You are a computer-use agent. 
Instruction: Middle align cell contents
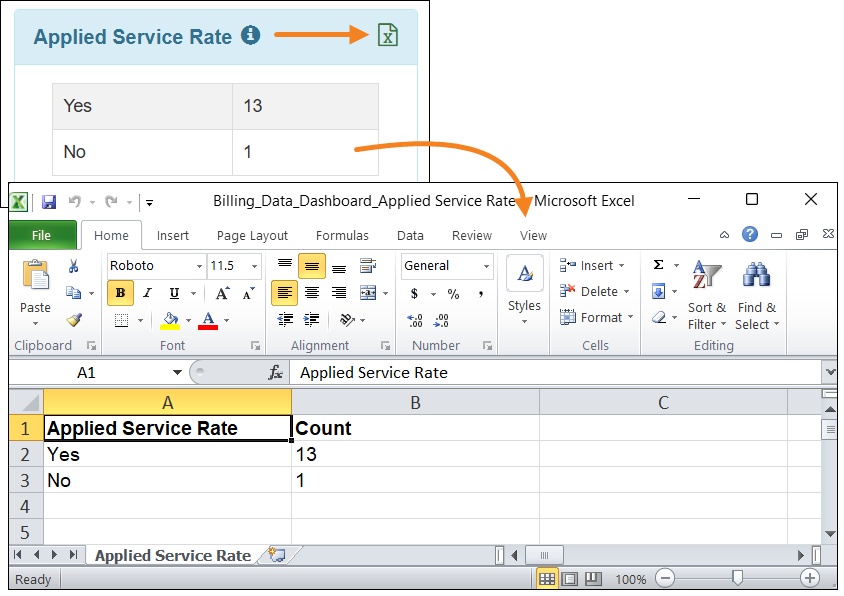(312, 266)
